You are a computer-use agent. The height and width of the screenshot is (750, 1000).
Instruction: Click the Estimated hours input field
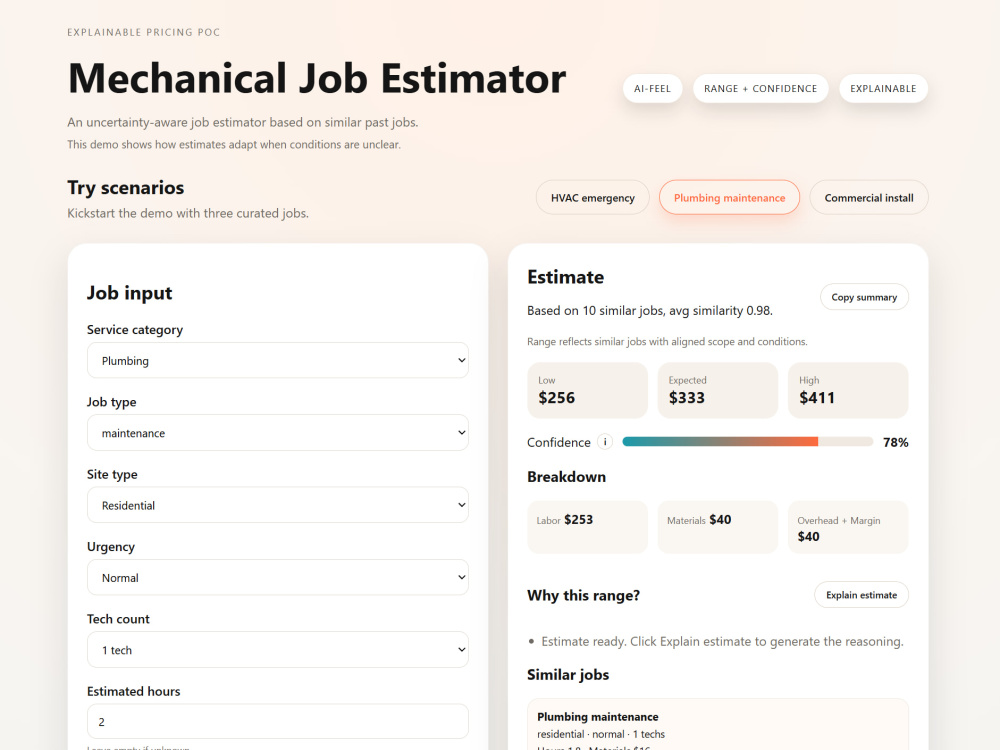(277, 721)
